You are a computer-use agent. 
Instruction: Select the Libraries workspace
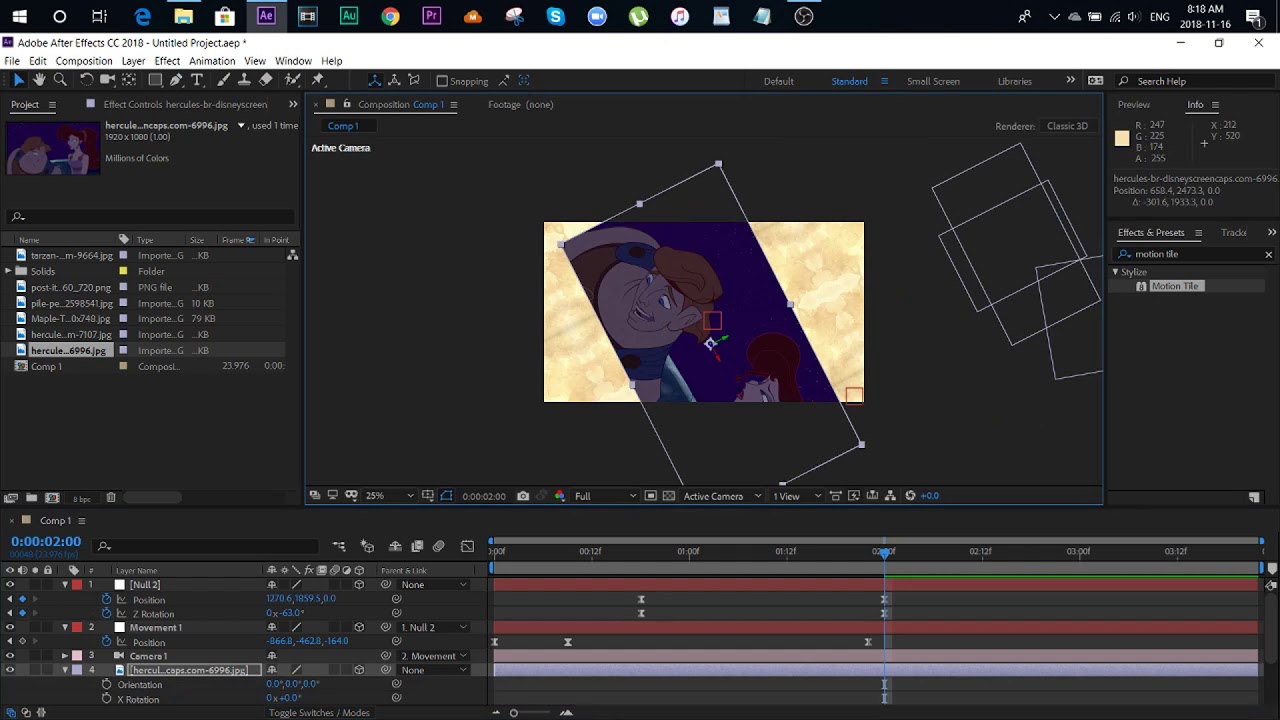[x=1014, y=81]
